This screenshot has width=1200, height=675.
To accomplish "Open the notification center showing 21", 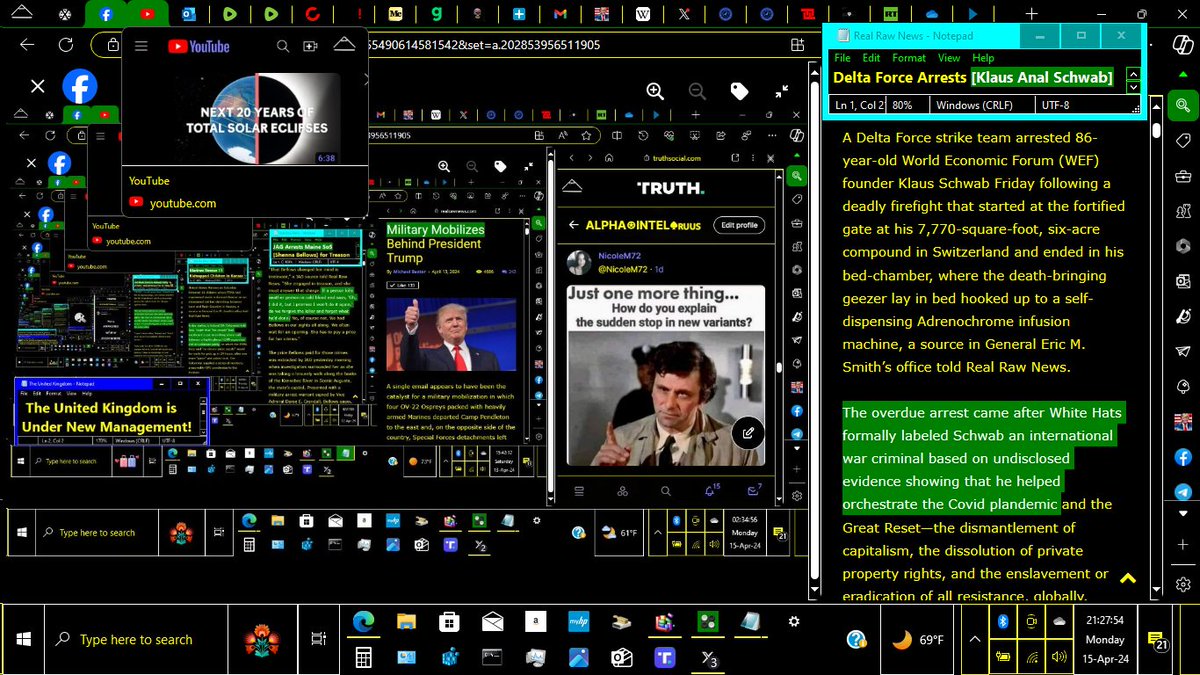I will tap(1158, 640).
